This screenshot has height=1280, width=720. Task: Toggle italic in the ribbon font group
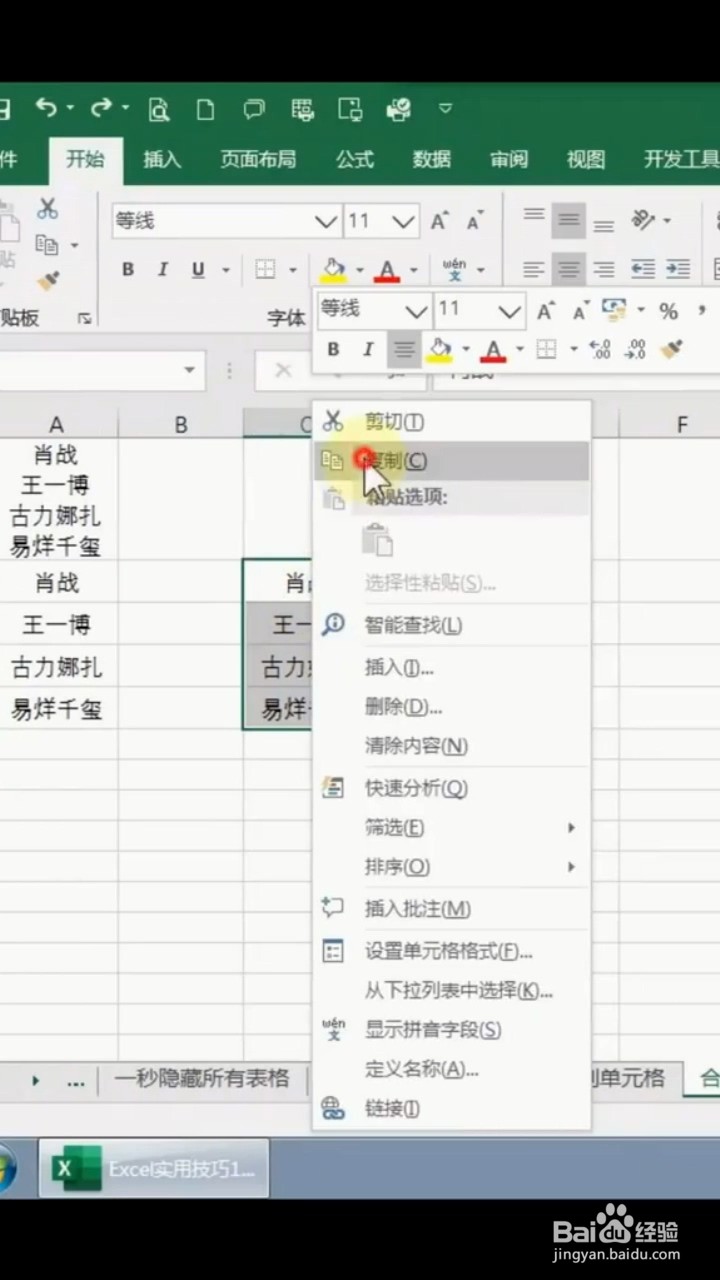(162, 269)
